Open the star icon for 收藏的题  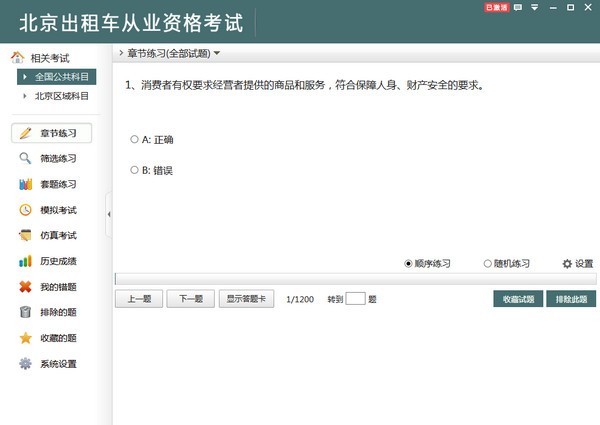tap(25, 338)
